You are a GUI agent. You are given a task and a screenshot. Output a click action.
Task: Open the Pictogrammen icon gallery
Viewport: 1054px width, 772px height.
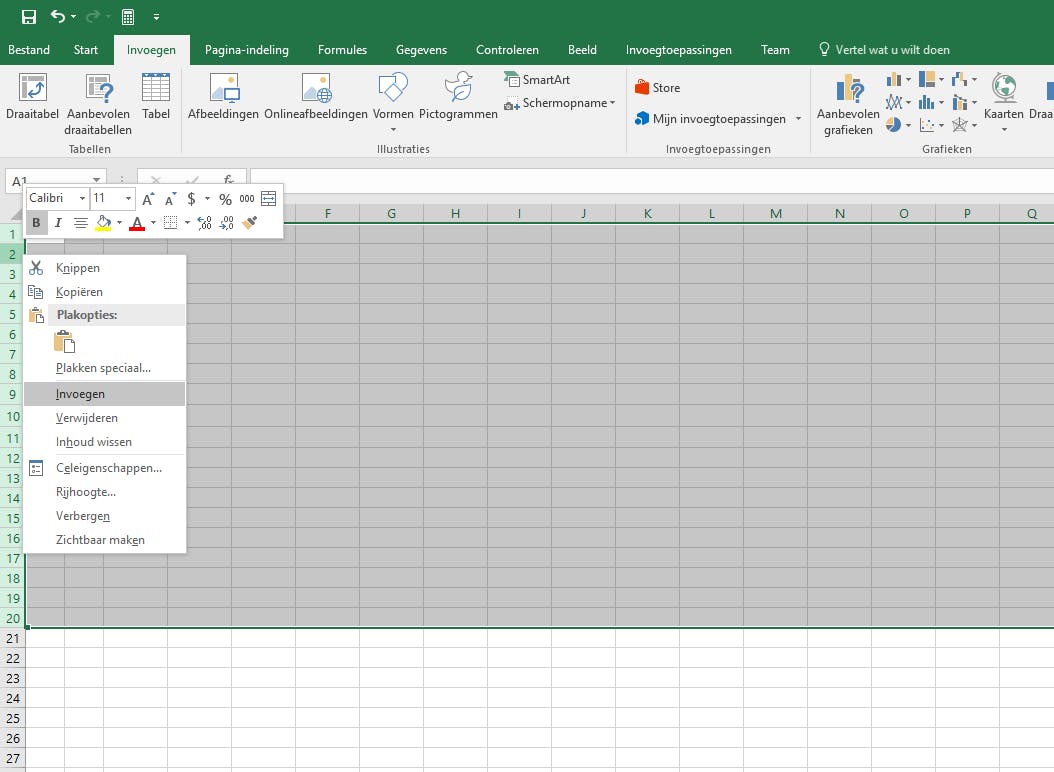click(x=458, y=90)
